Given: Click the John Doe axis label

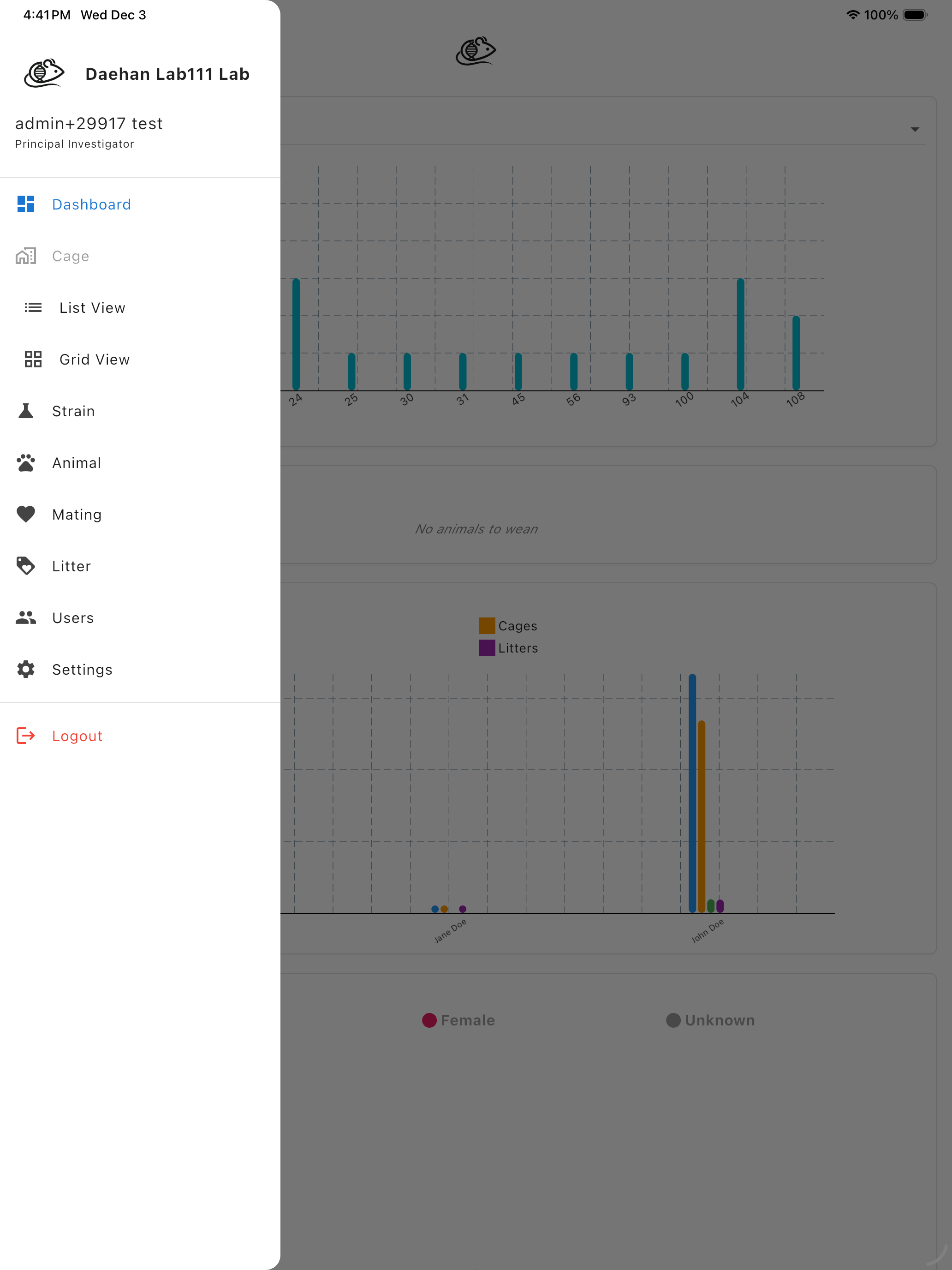Looking at the screenshot, I should point(707,931).
